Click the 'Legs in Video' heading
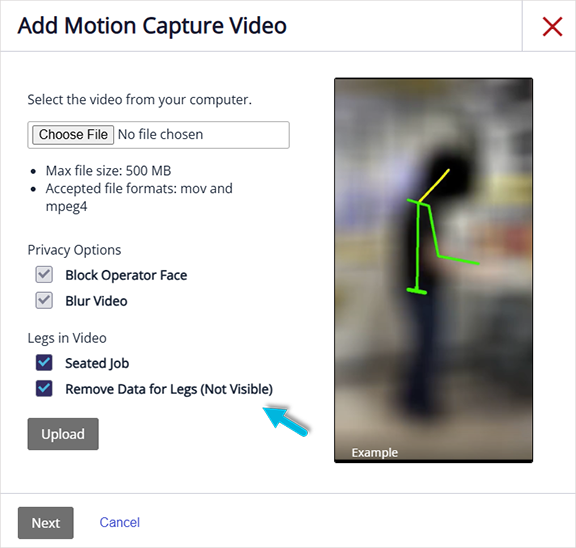Screen dimensions: 576x548 pos(67,338)
